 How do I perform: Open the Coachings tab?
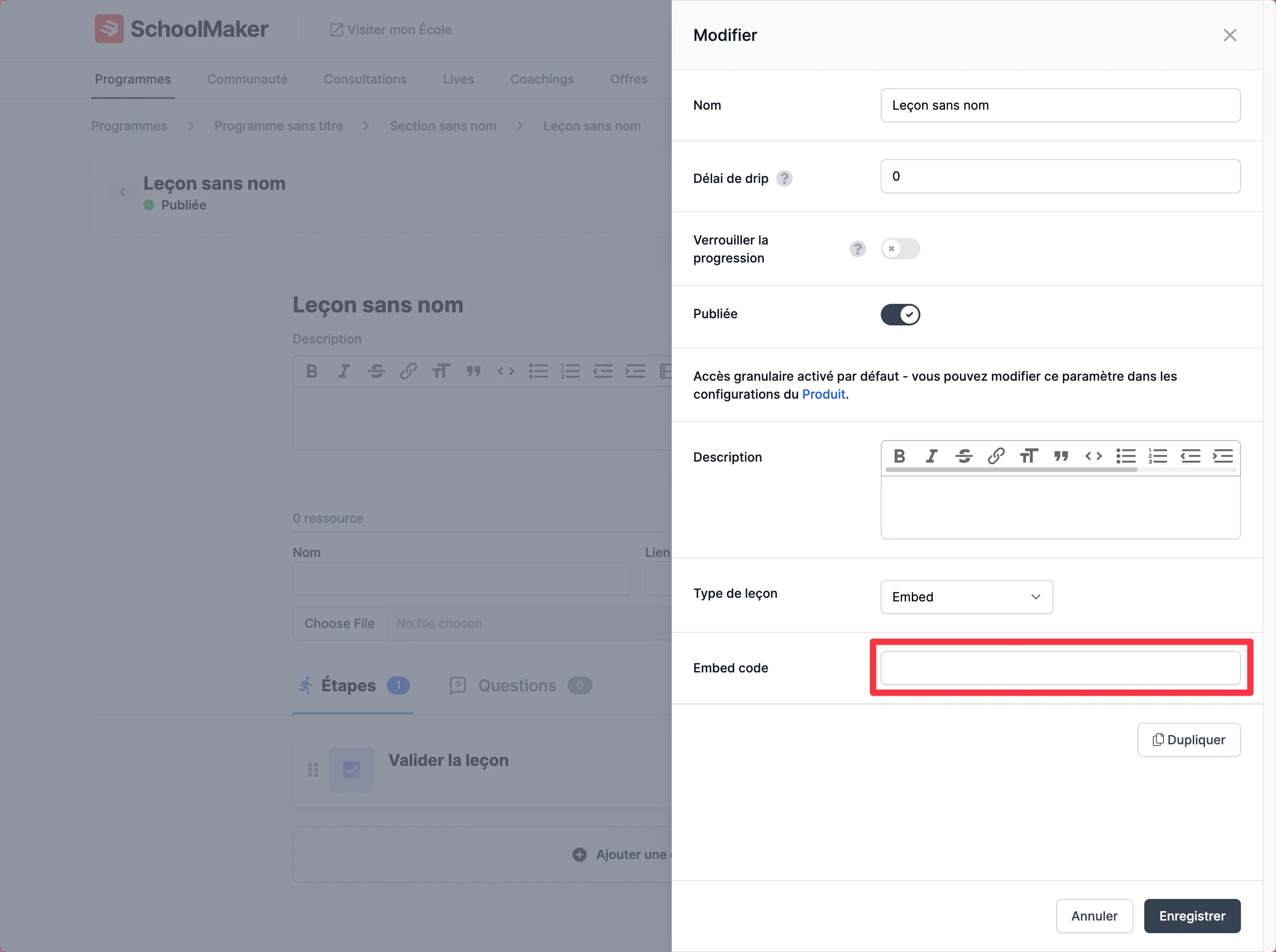click(542, 79)
